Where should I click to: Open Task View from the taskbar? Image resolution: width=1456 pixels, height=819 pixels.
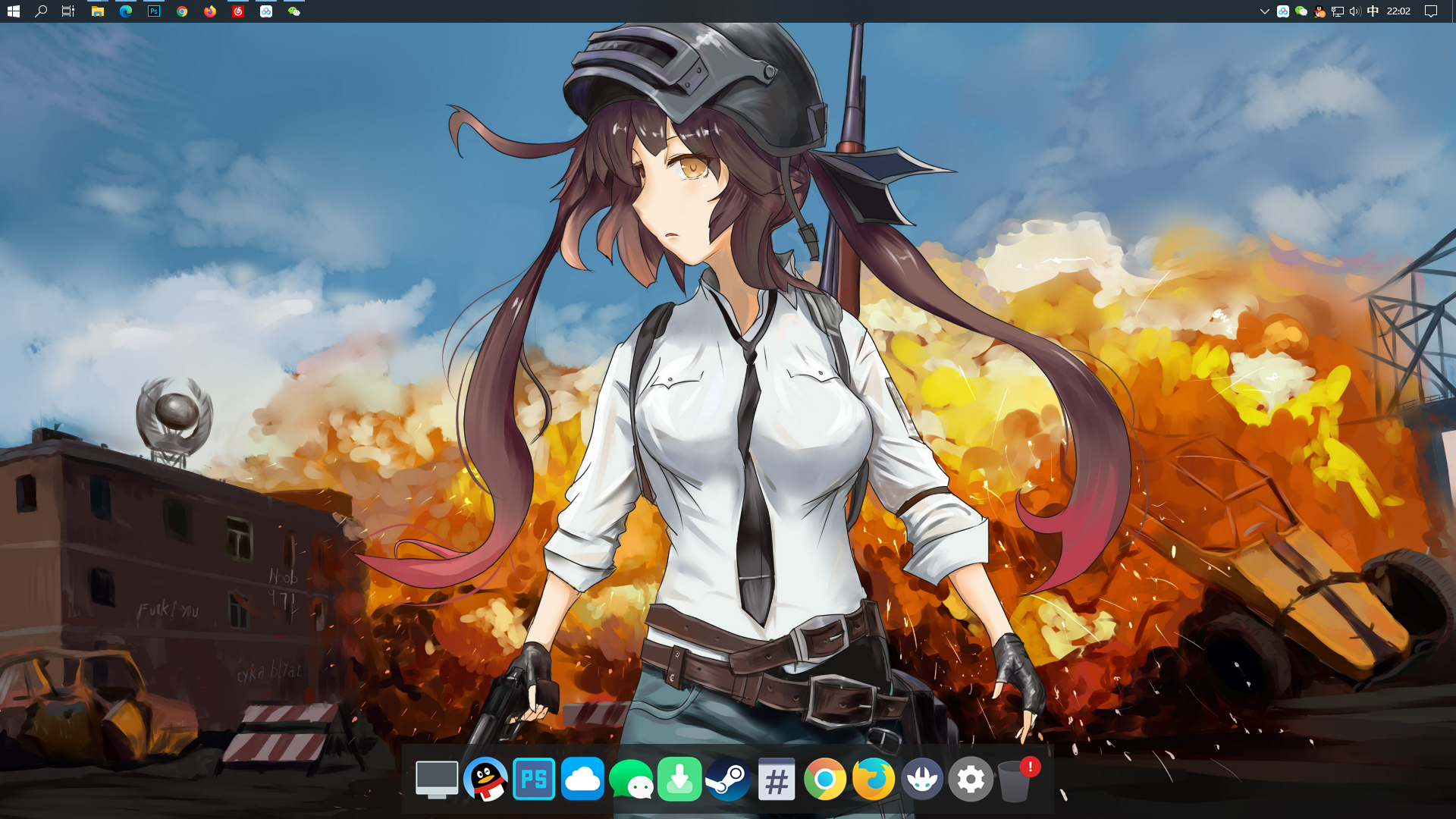click(68, 11)
